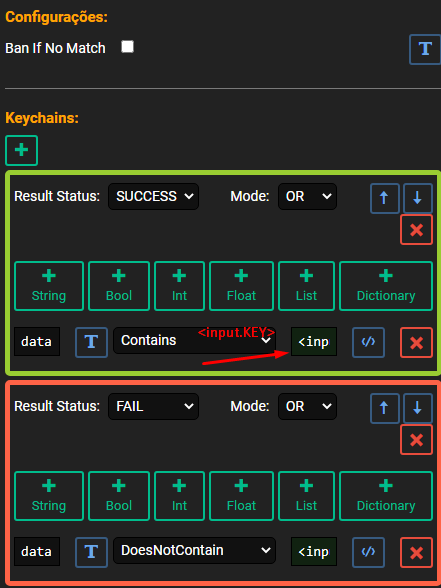Move SUCCESS keychain down with arrow
441x588 pixels.
pos(418,198)
